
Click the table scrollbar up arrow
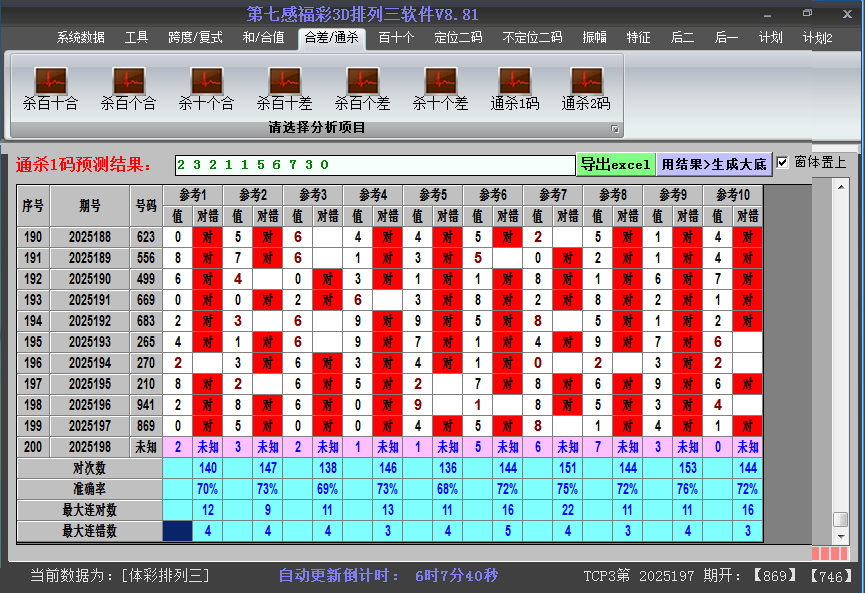[841, 187]
